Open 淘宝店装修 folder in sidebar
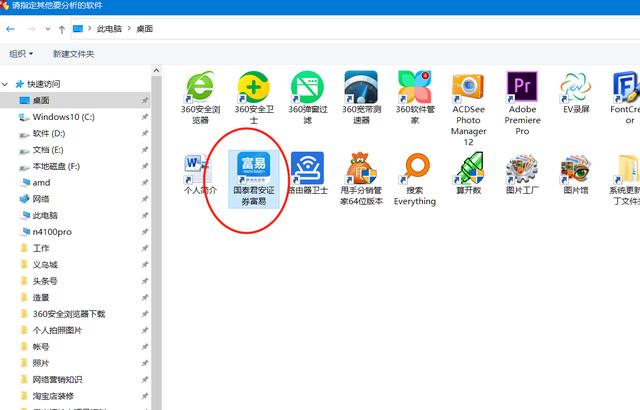Image resolution: width=640 pixels, height=410 pixels. pos(53,396)
